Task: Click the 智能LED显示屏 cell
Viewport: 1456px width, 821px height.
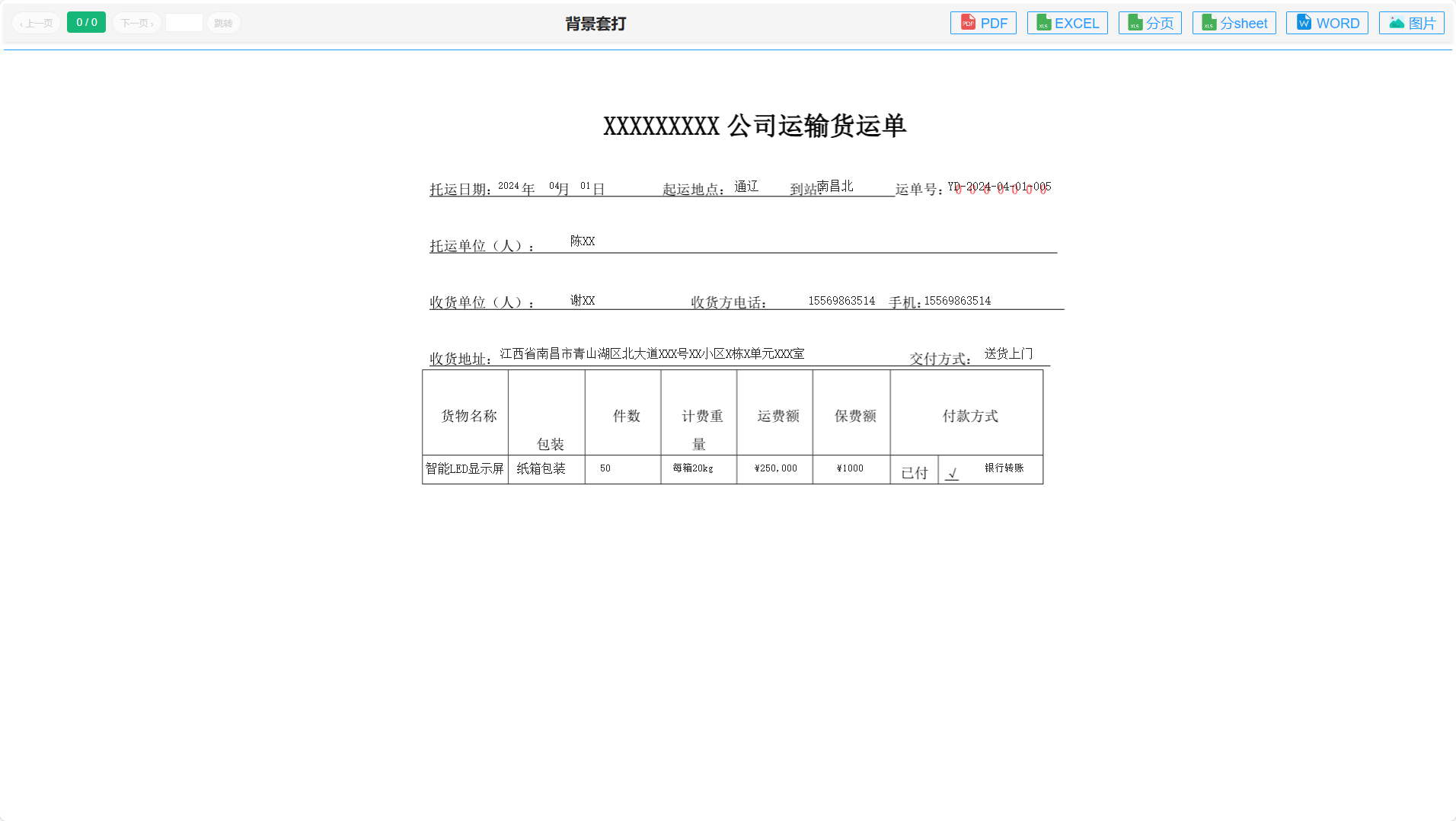Action: click(x=465, y=468)
